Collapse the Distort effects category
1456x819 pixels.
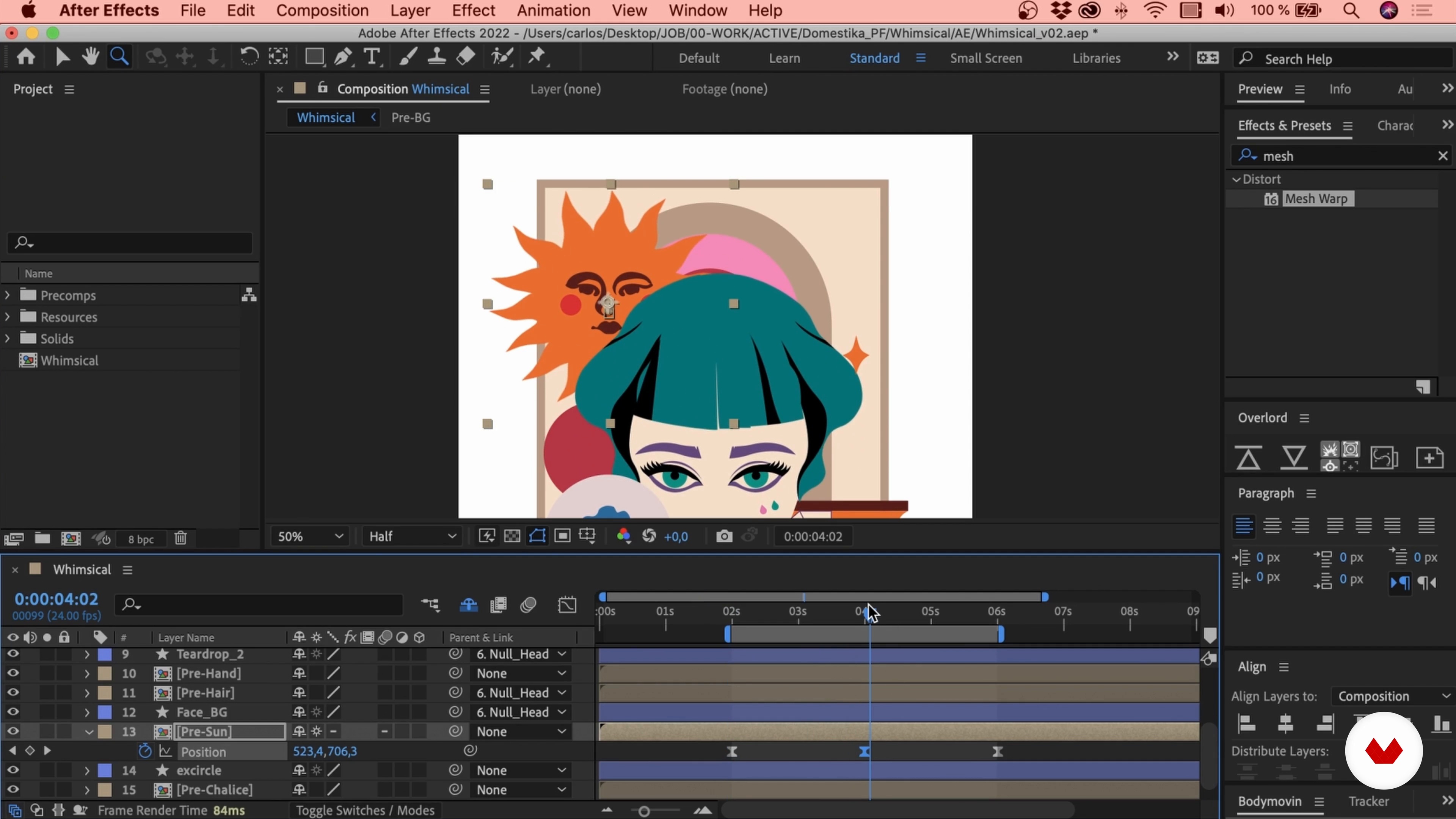click(1236, 179)
